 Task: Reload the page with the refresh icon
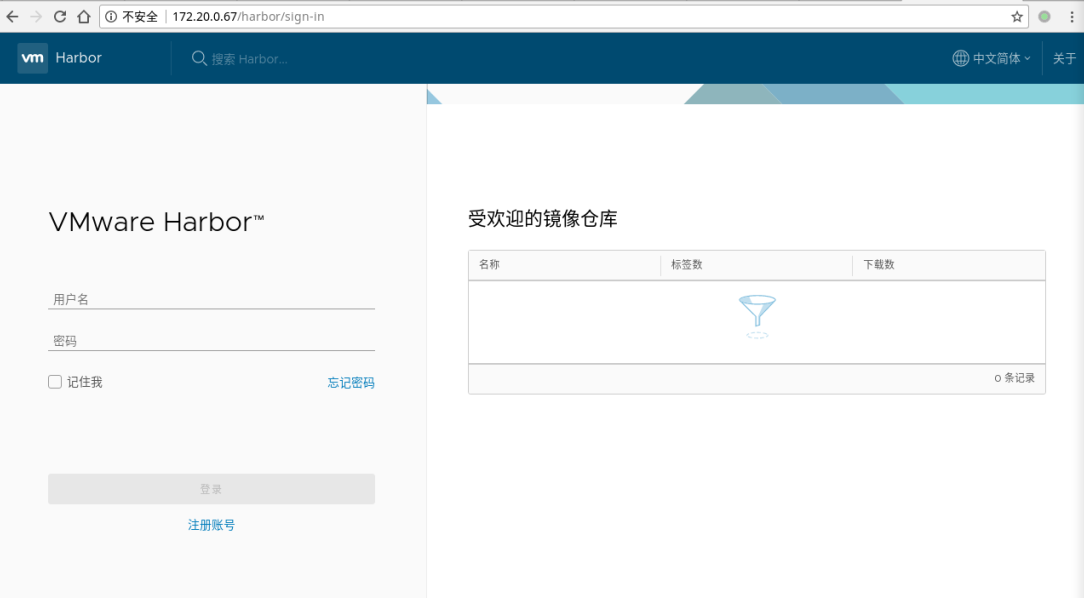[60, 17]
